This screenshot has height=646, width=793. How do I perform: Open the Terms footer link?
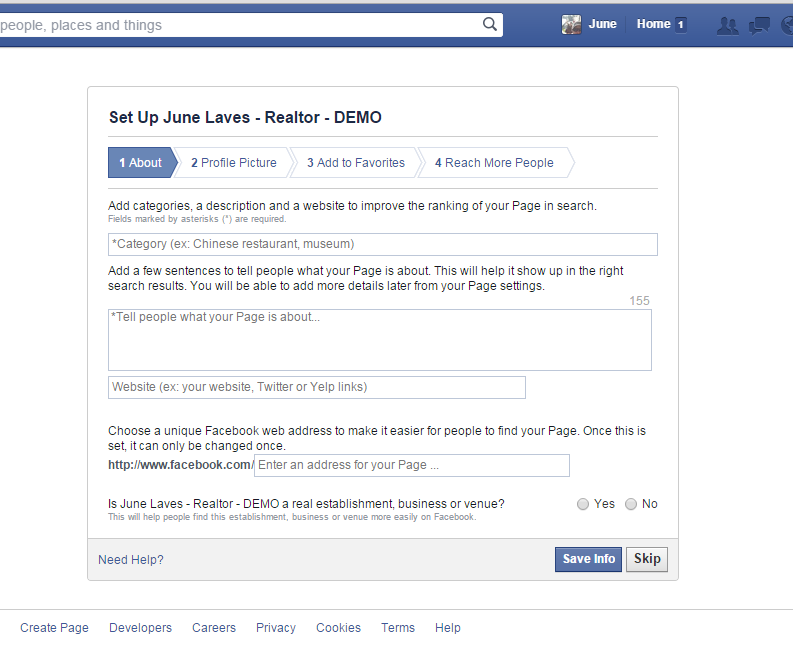(x=398, y=628)
